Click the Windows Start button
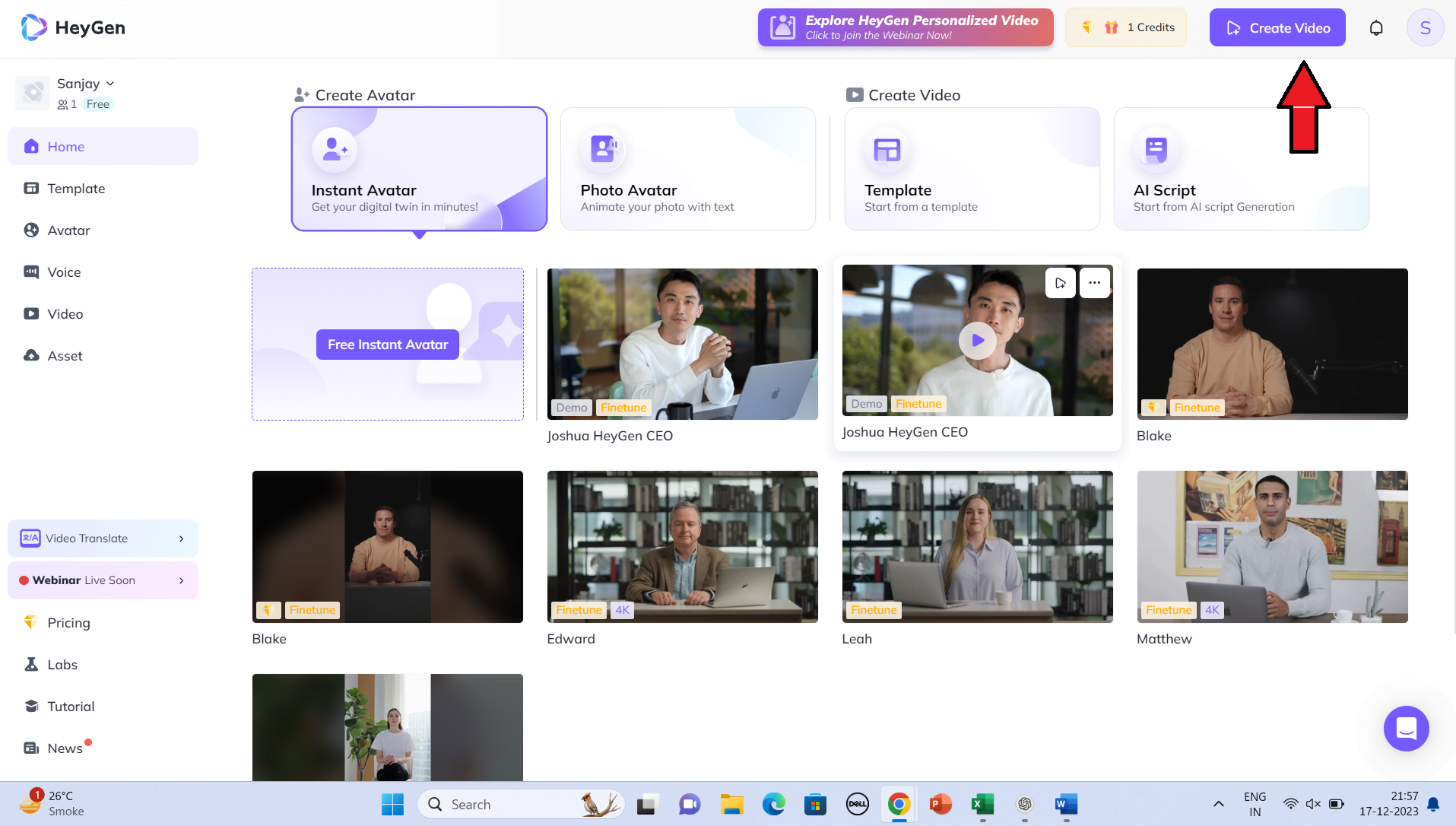 (x=392, y=804)
